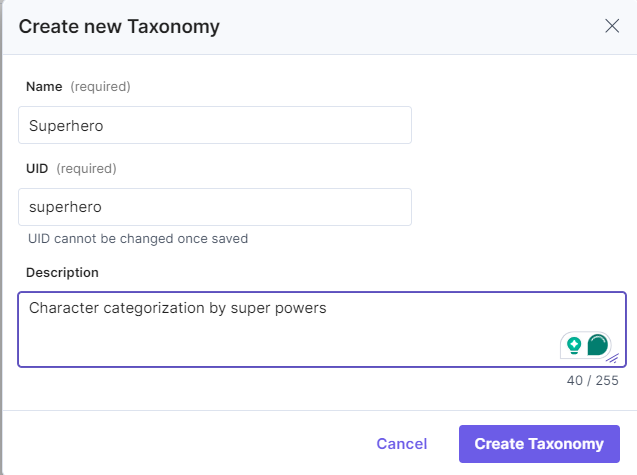The height and width of the screenshot is (475, 637).
Task: Click the dark green Grammarly status icon
Action: [598, 345]
